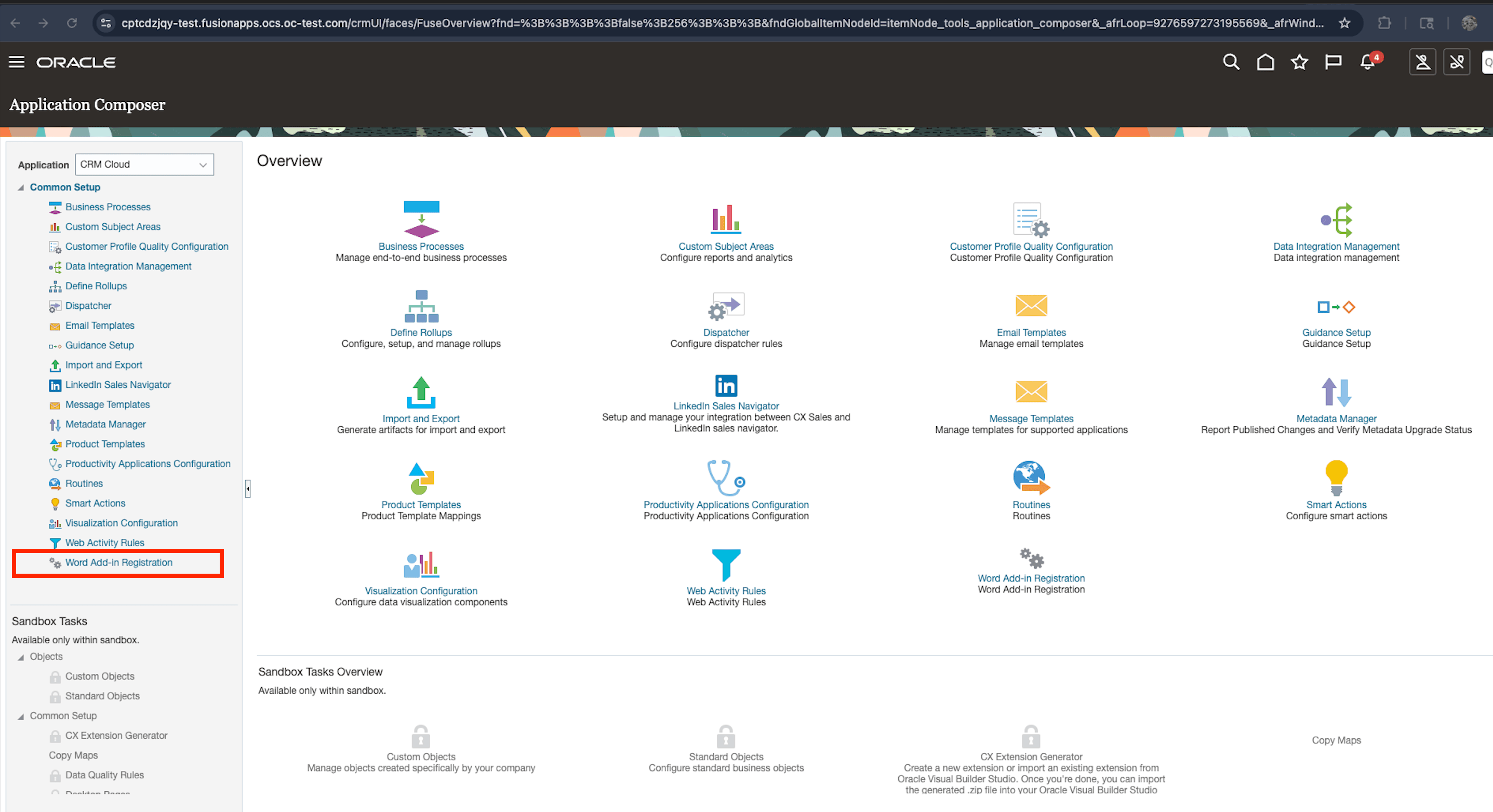Open Word Add-in Registration from sidebar
The image size is (1493, 812).
pyautogui.click(x=119, y=562)
